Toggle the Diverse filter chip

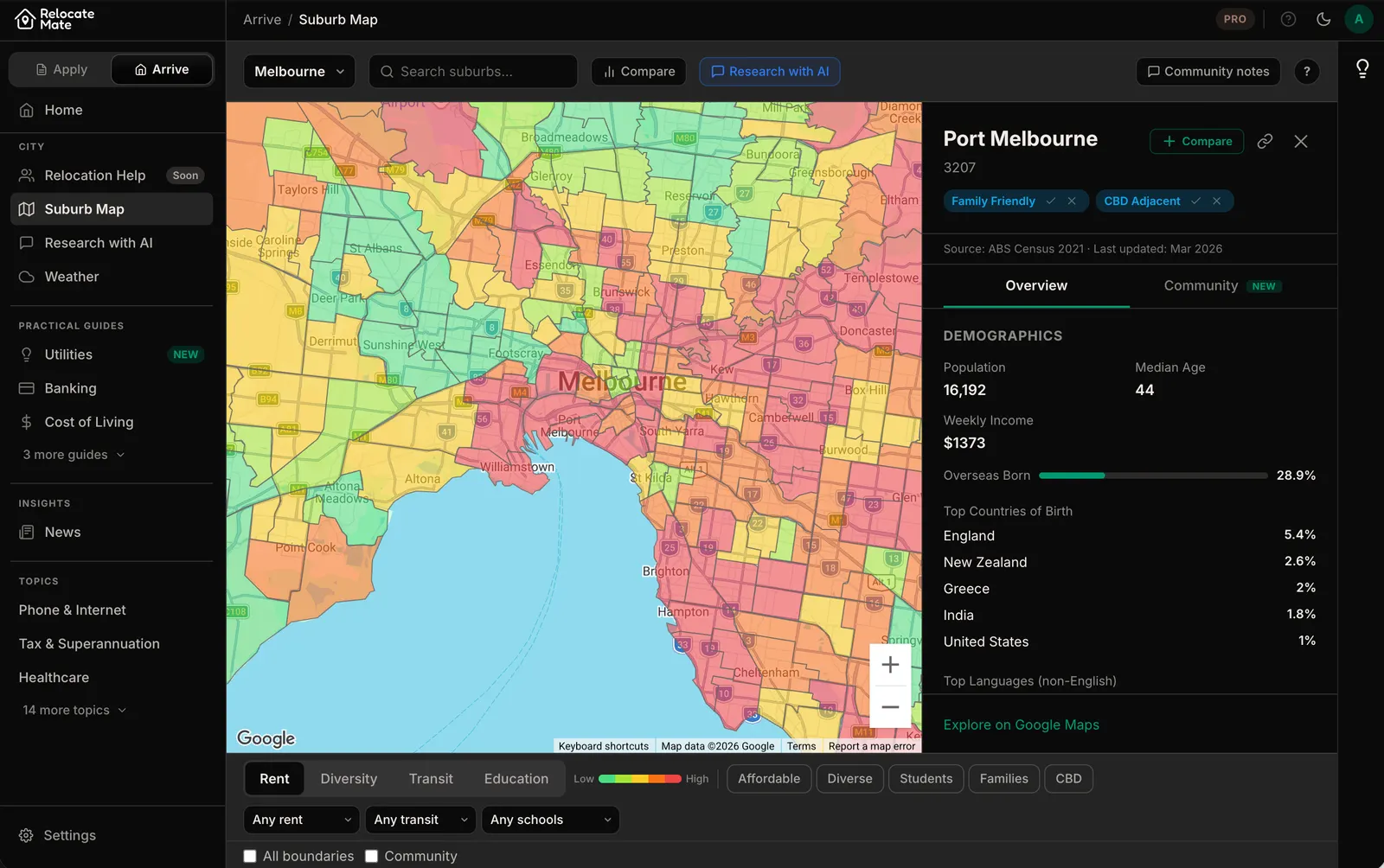[849, 779]
